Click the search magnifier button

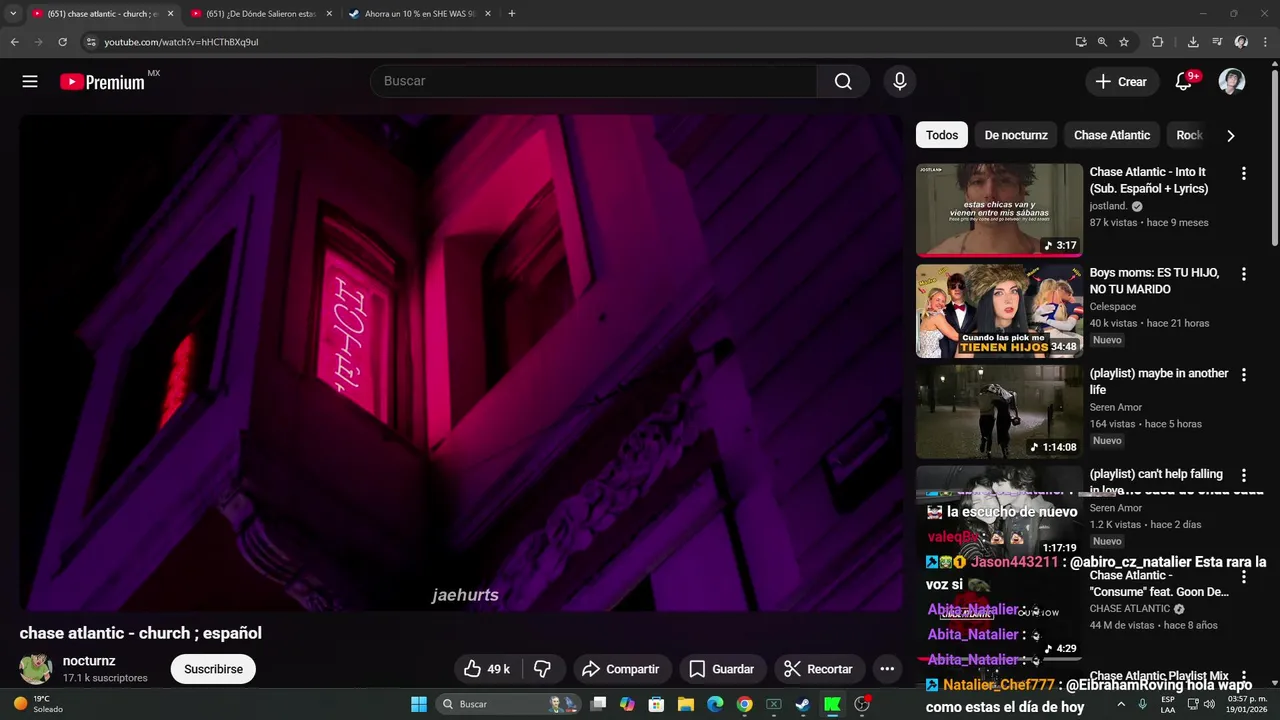coord(843,82)
